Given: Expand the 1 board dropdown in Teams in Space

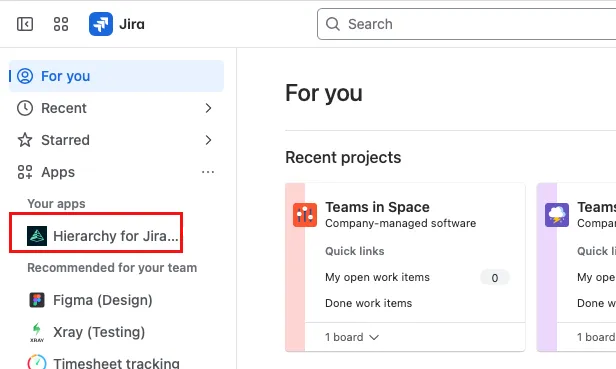Looking at the screenshot, I should pyautogui.click(x=352, y=337).
